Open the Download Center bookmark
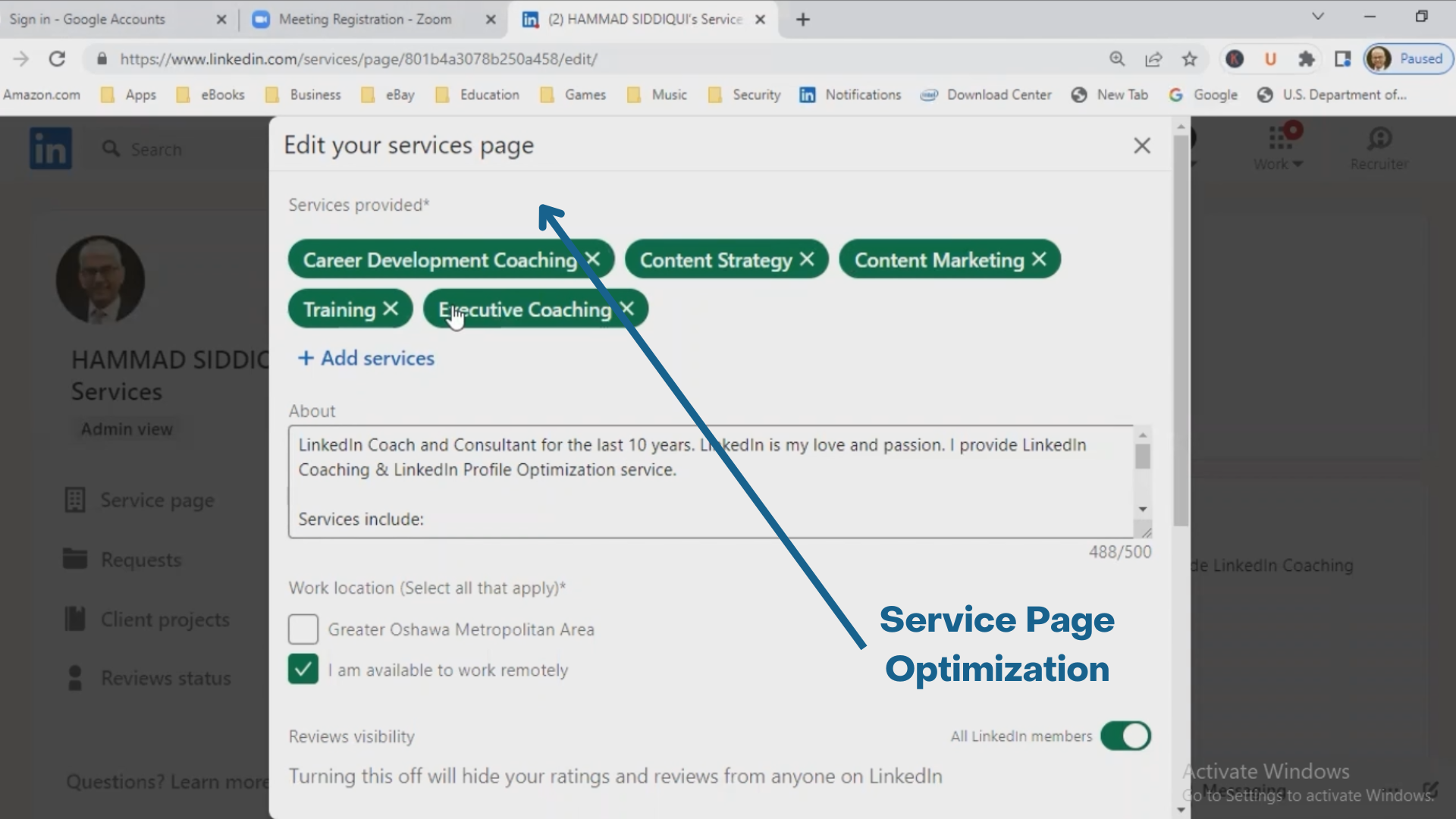The height and width of the screenshot is (819, 1456). tap(986, 95)
